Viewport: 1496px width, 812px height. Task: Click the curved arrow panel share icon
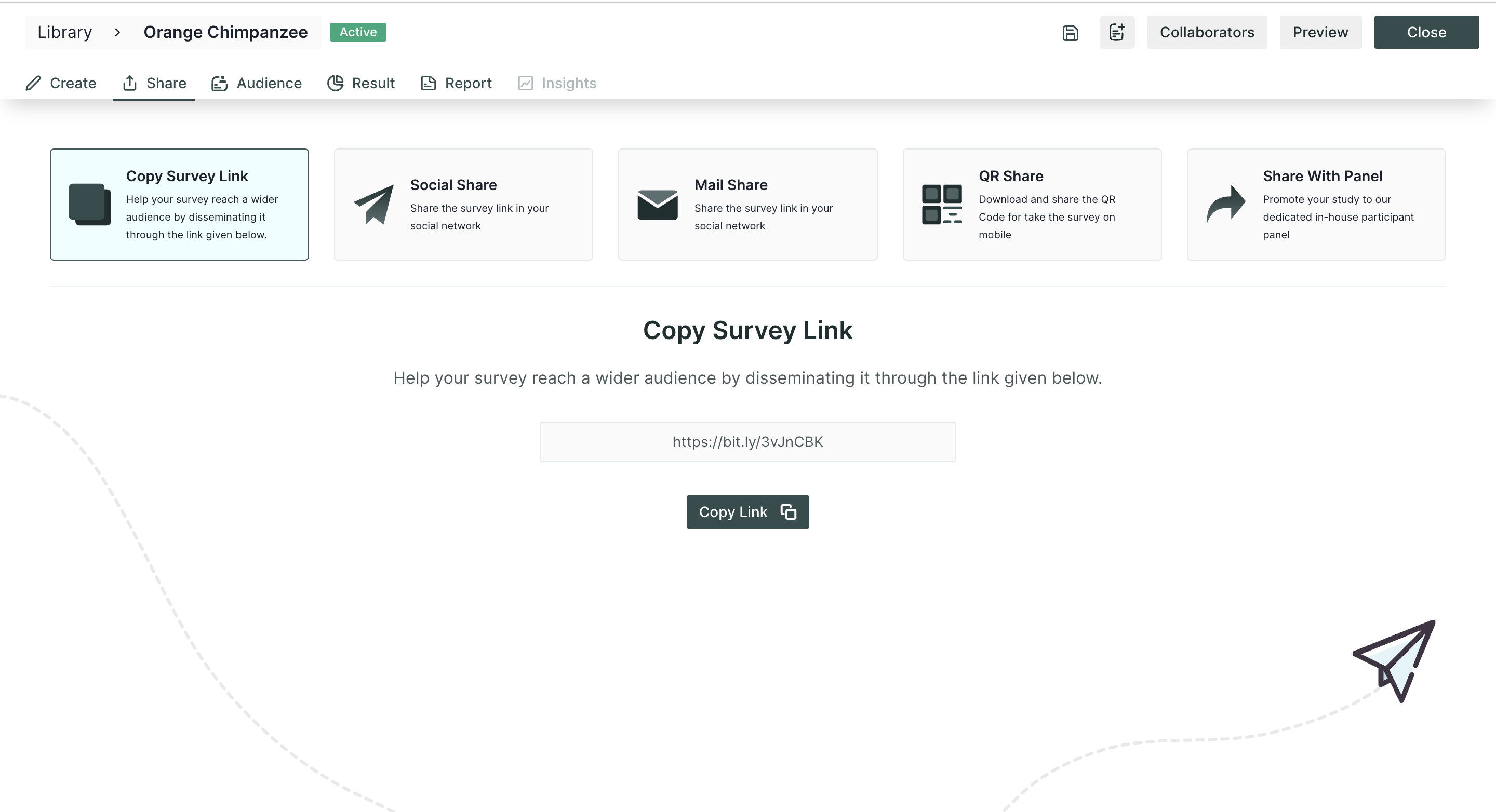pos(1225,205)
